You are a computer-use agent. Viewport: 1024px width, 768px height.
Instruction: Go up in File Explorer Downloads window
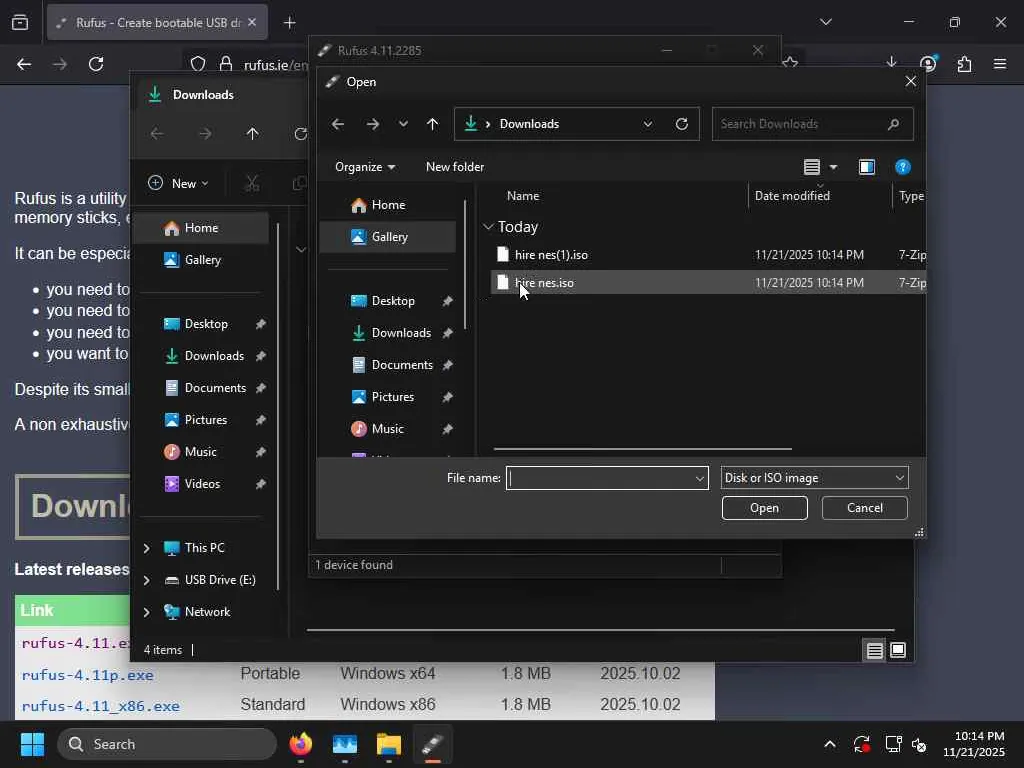pyautogui.click(x=253, y=134)
